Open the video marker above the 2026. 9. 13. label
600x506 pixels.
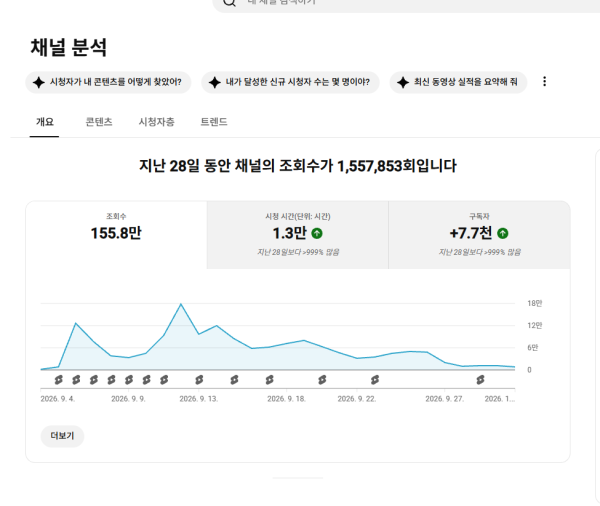(x=199, y=380)
